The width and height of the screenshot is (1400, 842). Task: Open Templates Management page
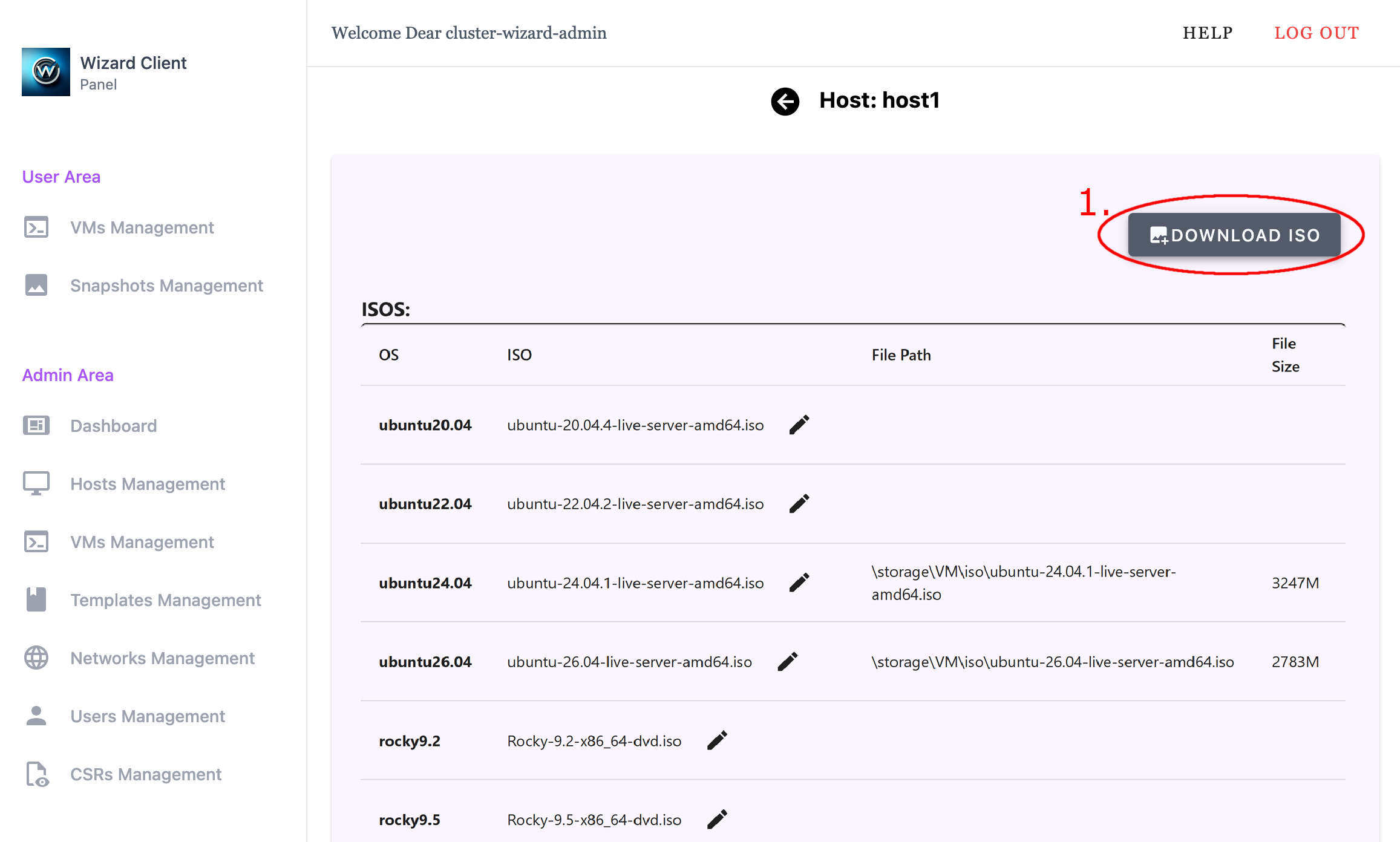166,600
